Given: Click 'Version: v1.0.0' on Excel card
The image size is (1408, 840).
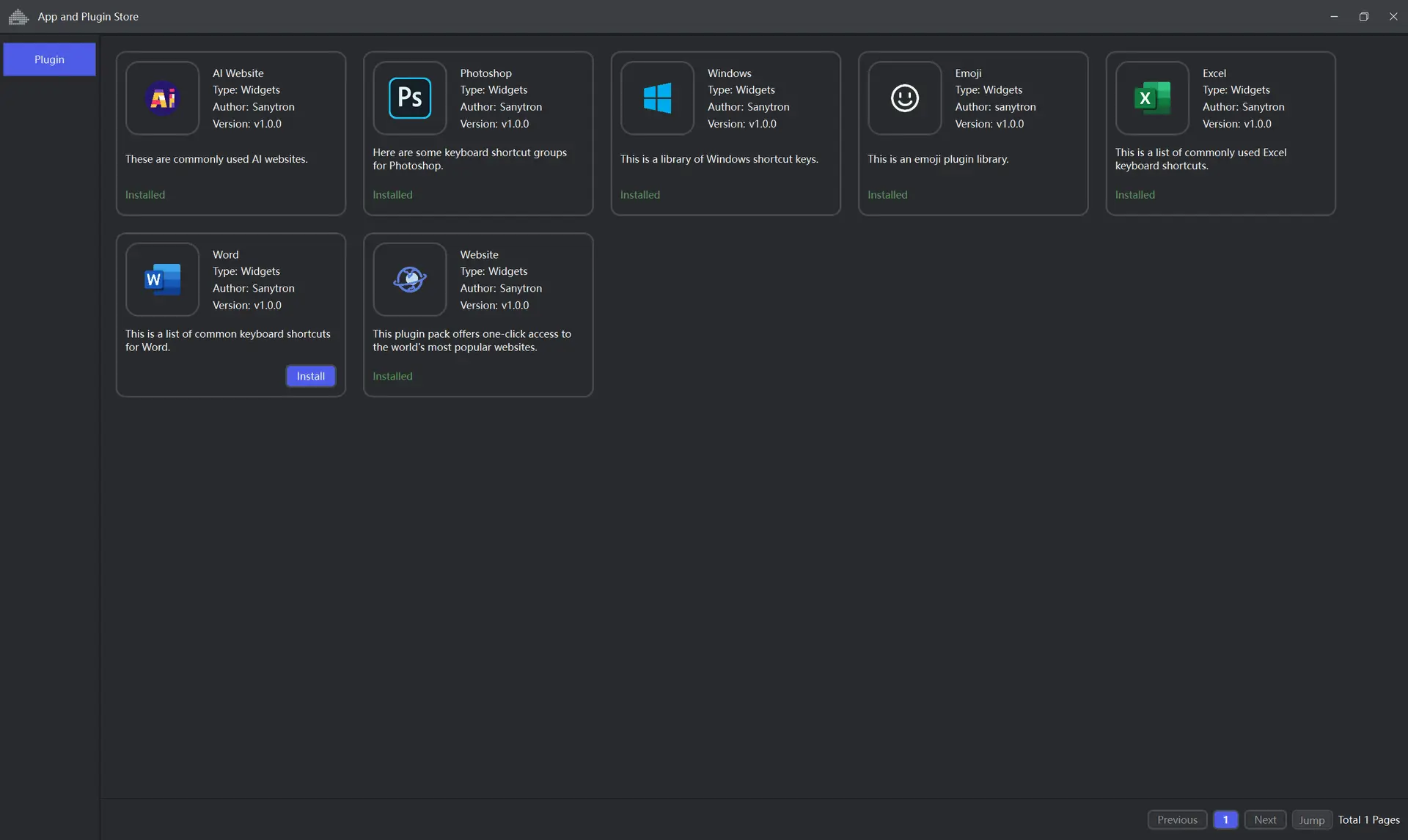Looking at the screenshot, I should tap(1236, 124).
